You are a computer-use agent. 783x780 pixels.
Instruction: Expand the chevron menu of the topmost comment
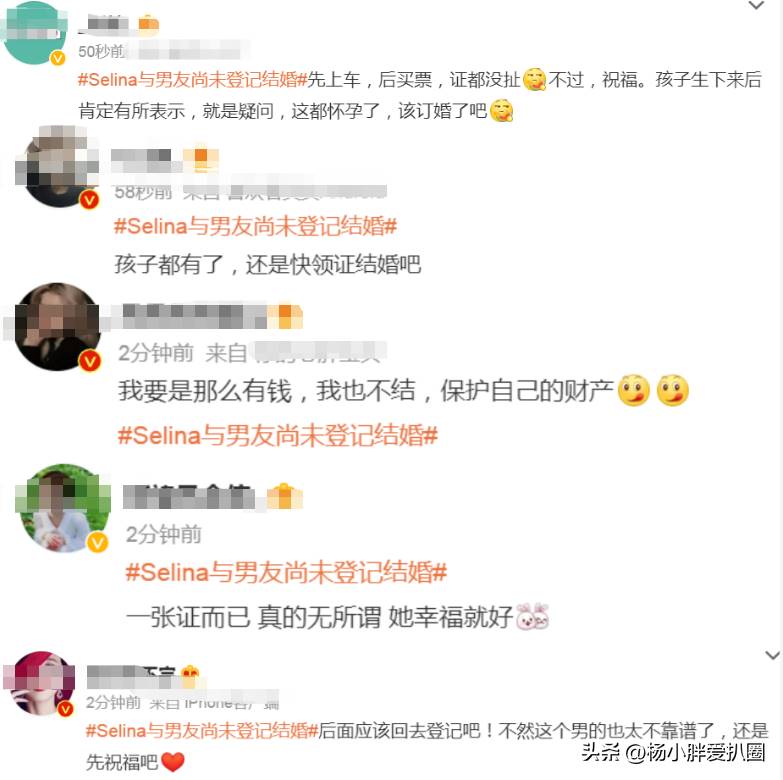(x=757, y=5)
